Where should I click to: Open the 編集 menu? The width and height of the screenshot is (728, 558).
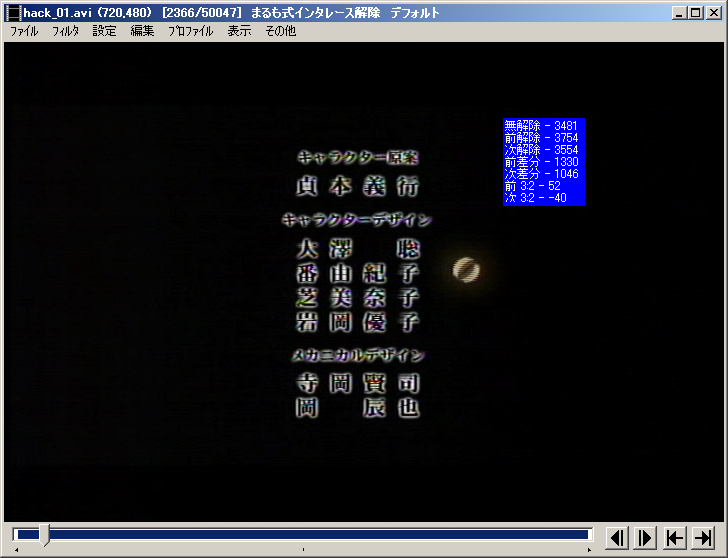(142, 31)
